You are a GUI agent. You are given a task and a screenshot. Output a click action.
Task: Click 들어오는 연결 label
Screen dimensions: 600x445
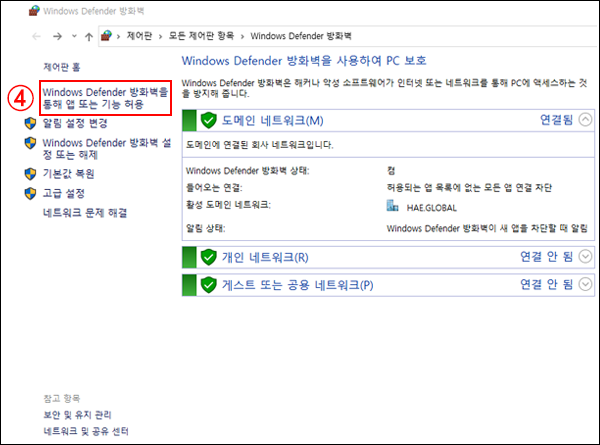pyautogui.click(x=214, y=187)
